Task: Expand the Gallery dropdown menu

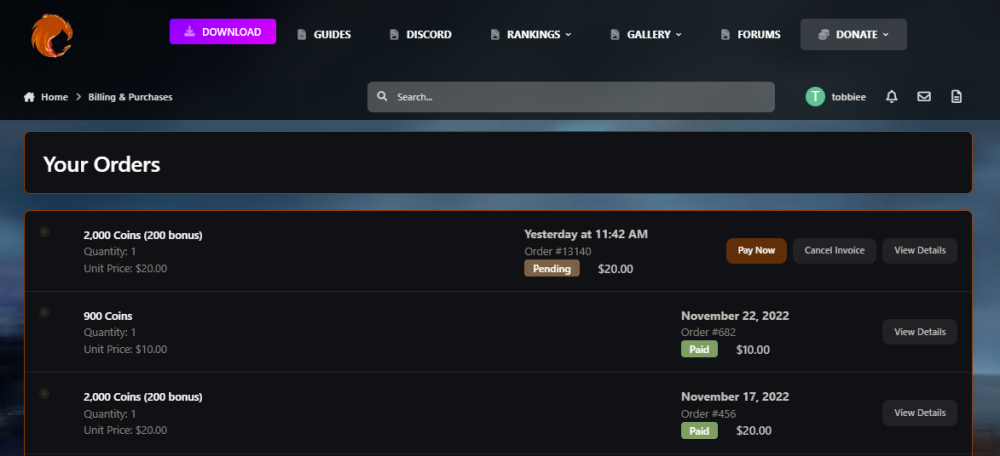Action: coord(646,34)
